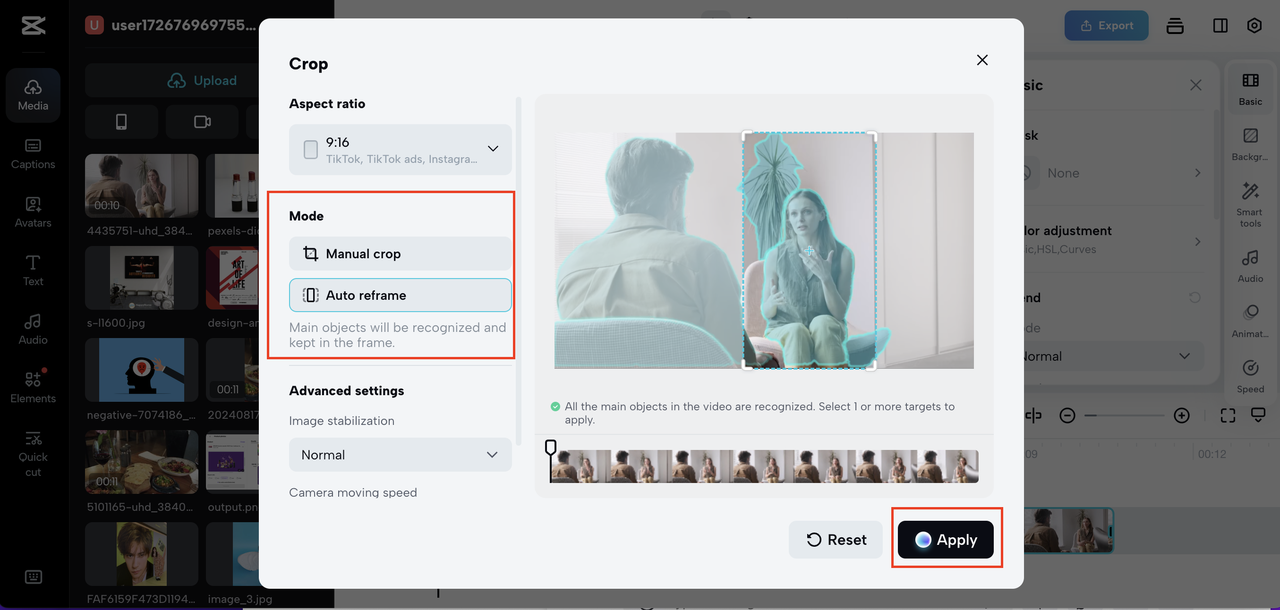Open settings hexagon icon at top right
This screenshot has width=1280, height=610.
coord(1254,25)
